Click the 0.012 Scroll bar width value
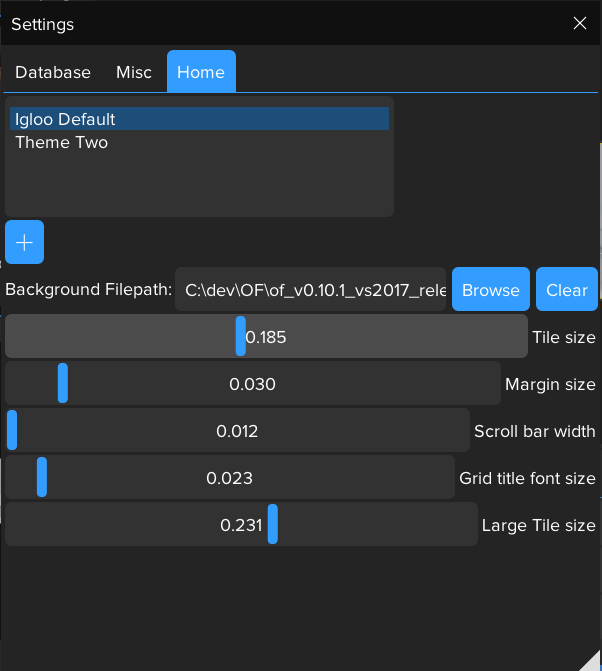This screenshot has width=602, height=671. pos(237,431)
